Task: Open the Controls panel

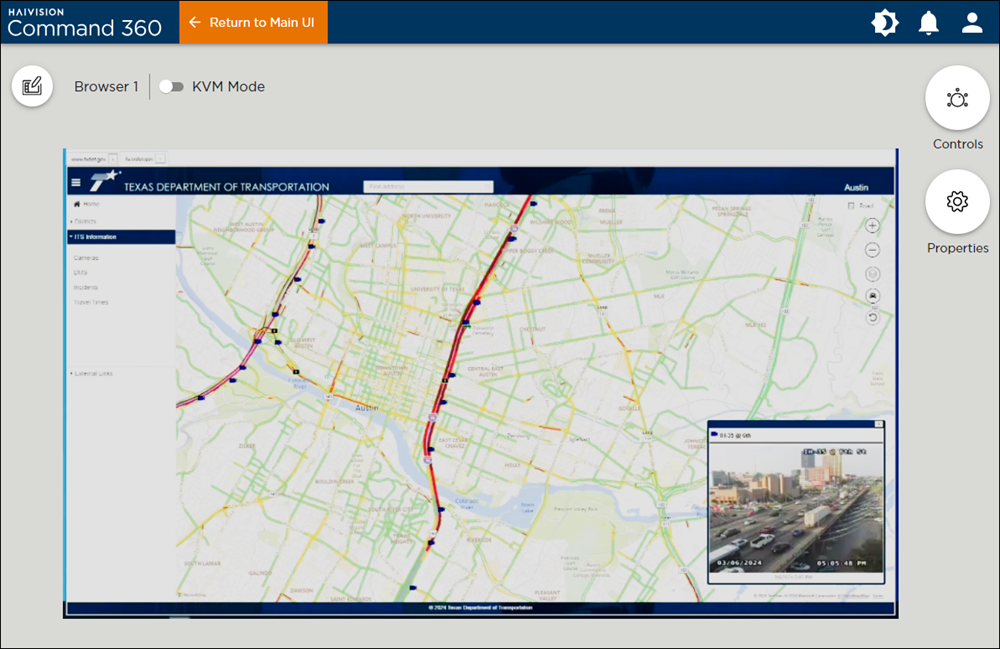Action: point(957,98)
